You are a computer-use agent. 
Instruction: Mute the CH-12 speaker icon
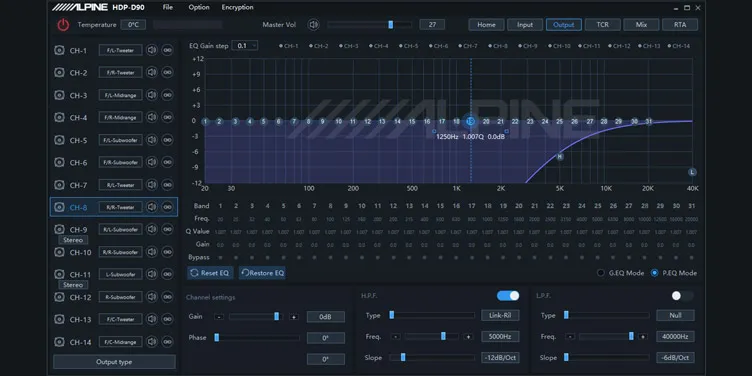click(152, 296)
